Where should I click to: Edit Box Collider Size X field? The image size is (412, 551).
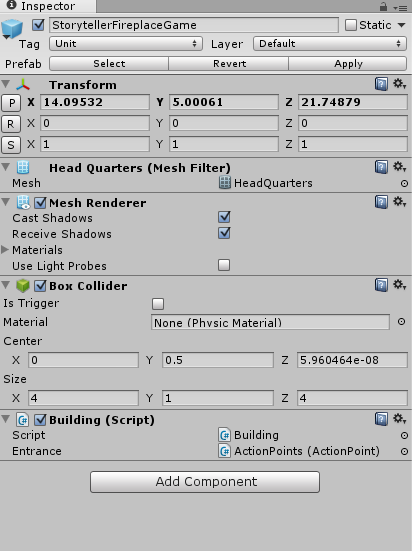click(x=83, y=398)
